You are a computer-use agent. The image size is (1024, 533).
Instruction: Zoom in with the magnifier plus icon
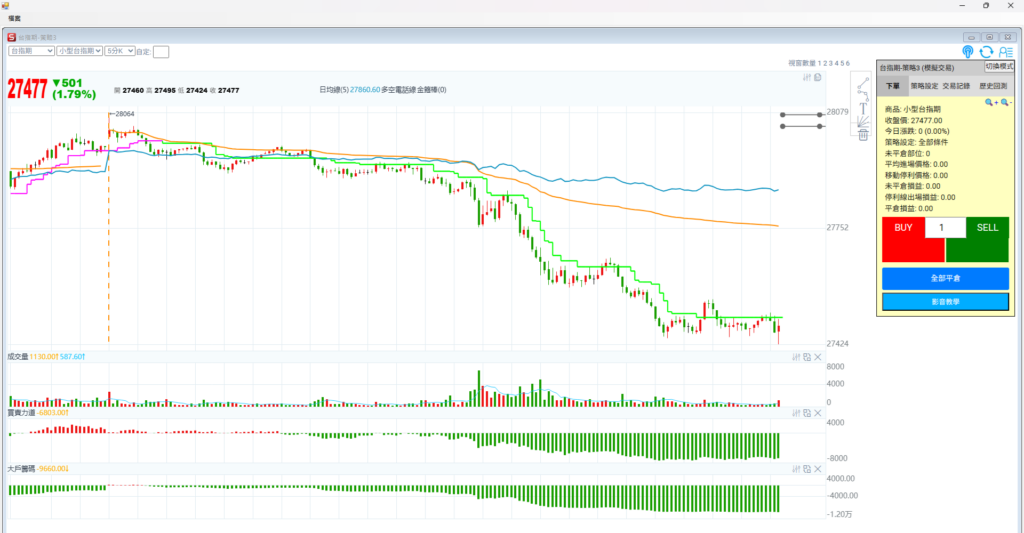click(x=990, y=102)
